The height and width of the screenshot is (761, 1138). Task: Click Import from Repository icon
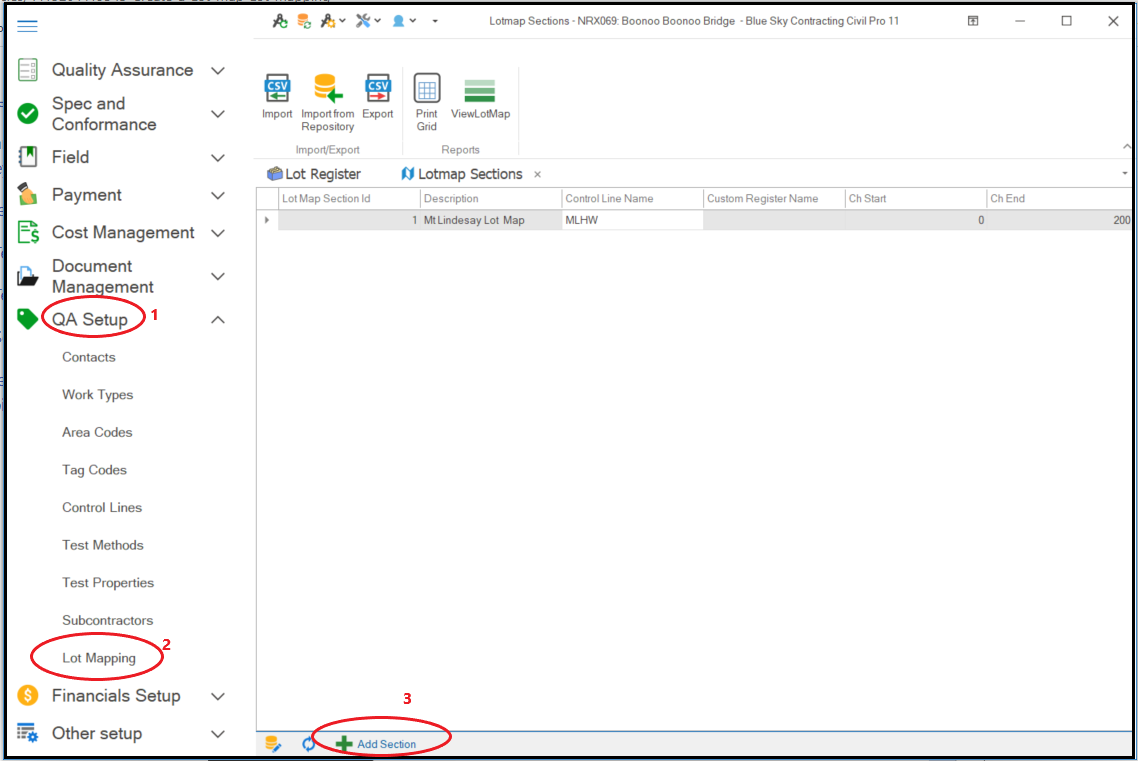(x=327, y=89)
